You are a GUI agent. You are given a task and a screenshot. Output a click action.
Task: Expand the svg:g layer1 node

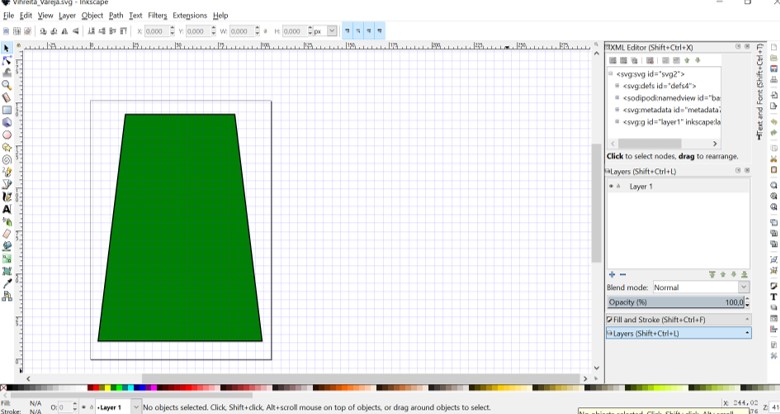click(x=617, y=121)
